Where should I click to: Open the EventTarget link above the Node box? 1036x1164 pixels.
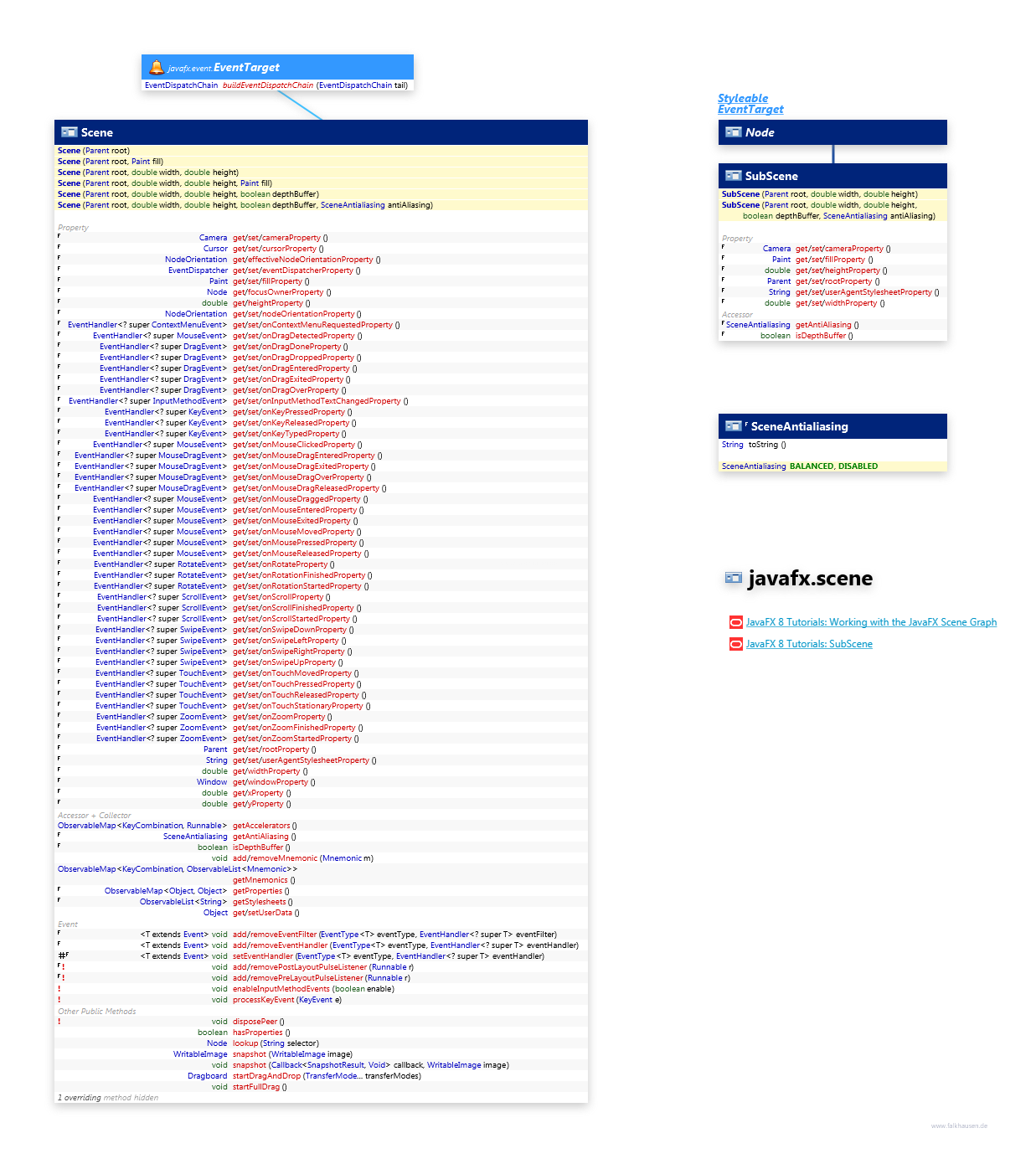tap(750, 109)
